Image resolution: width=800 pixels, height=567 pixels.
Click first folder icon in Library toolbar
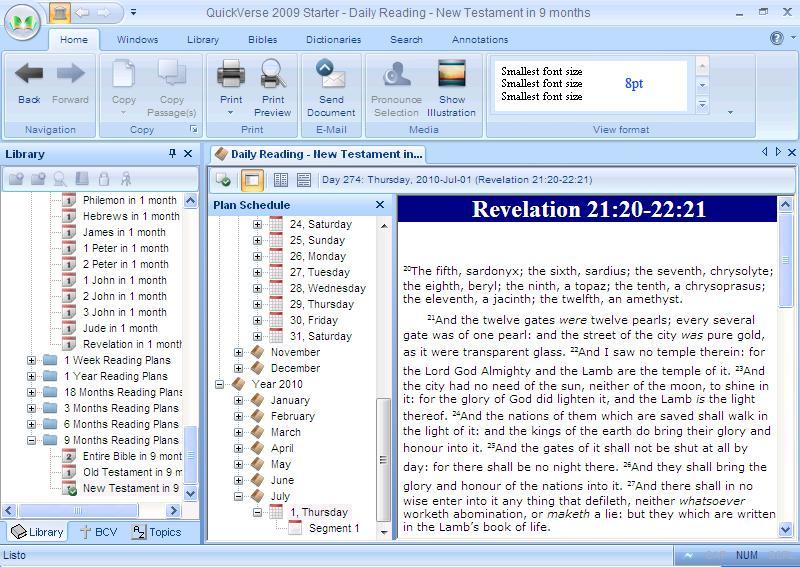pyautogui.click(x=16, y=179)
